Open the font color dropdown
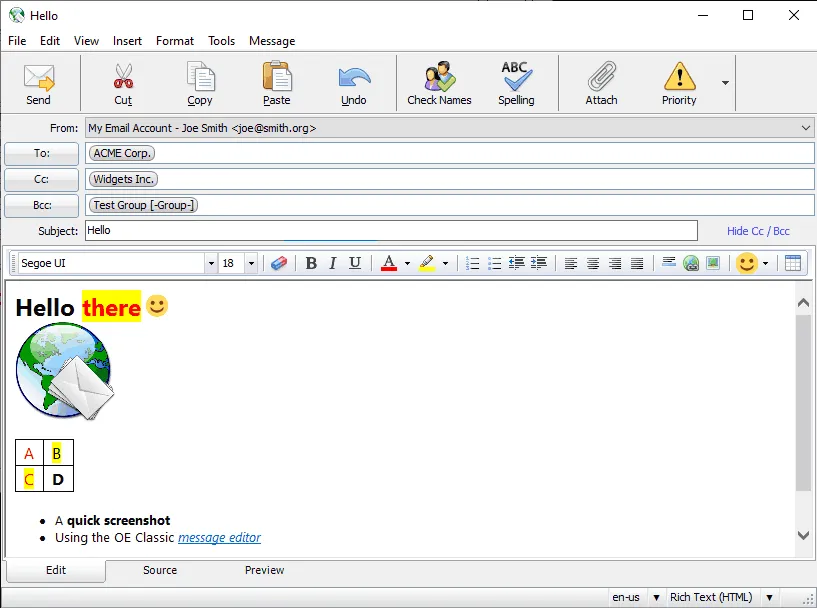The image size is (817, 608). pos(407,263)
